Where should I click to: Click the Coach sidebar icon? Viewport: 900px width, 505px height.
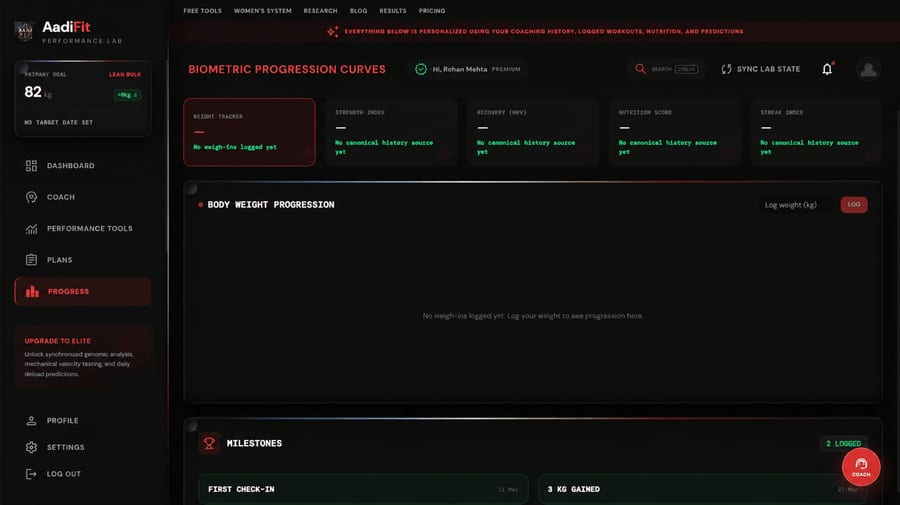(x=31, y=197)
